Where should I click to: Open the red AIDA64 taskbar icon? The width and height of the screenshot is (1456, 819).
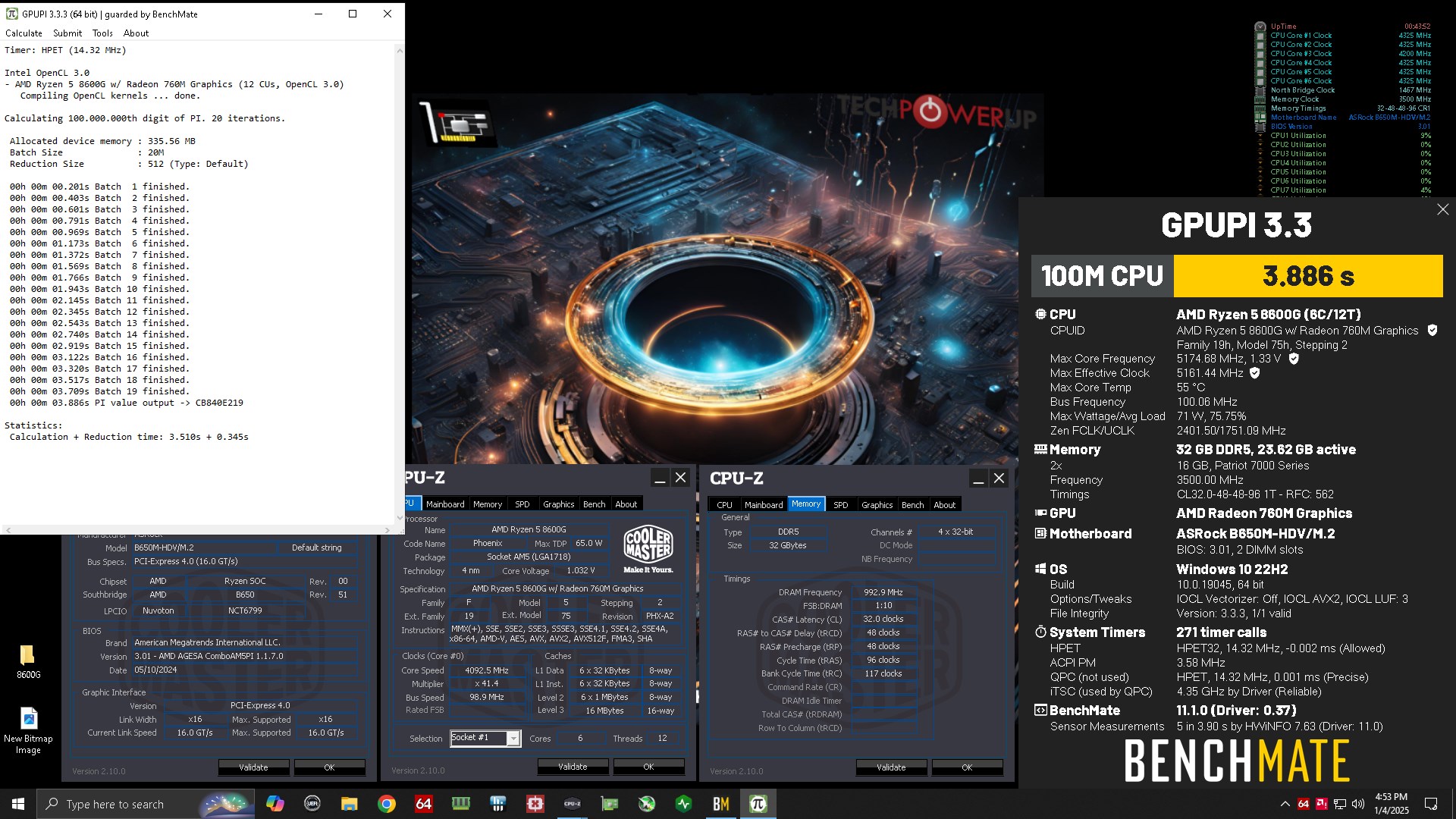tap(423, 804)
